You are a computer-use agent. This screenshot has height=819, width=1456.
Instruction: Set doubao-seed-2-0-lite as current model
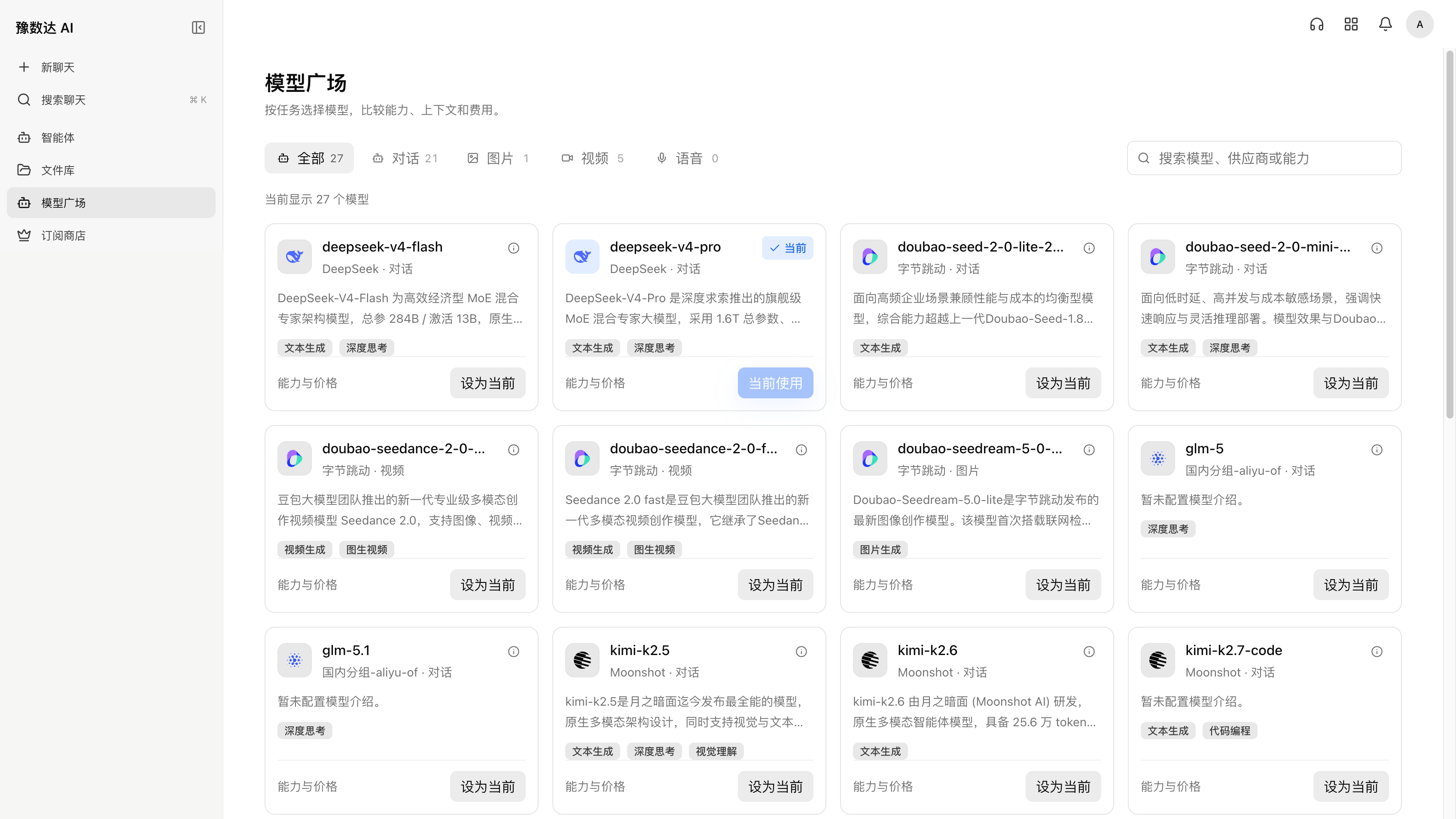click(1063, 383)
